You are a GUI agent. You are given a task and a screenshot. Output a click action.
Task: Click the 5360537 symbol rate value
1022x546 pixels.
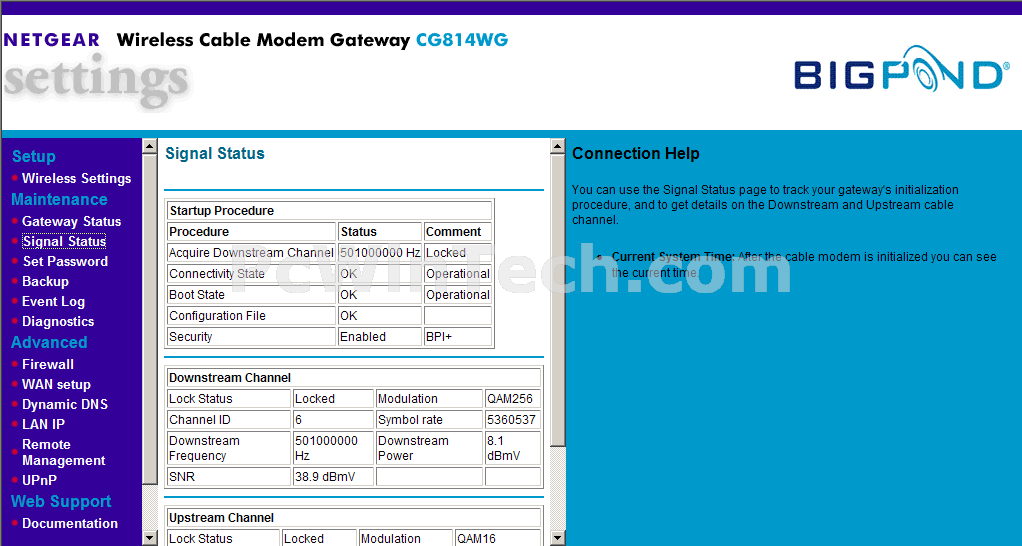coord(512,420)
